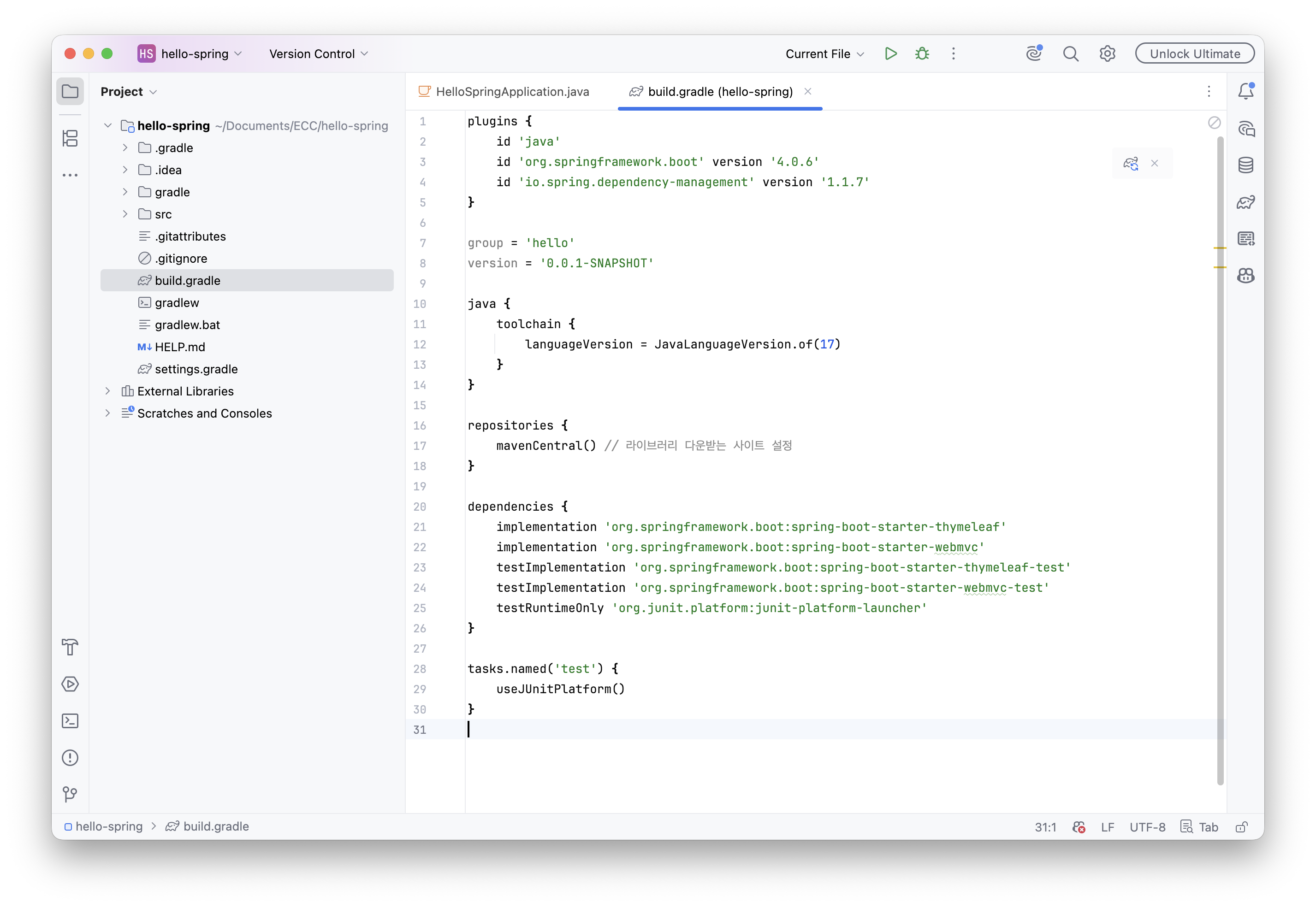Click Unlock Ultimate button
This screenshot has width=1316, height=908.
coord(1195,53)
